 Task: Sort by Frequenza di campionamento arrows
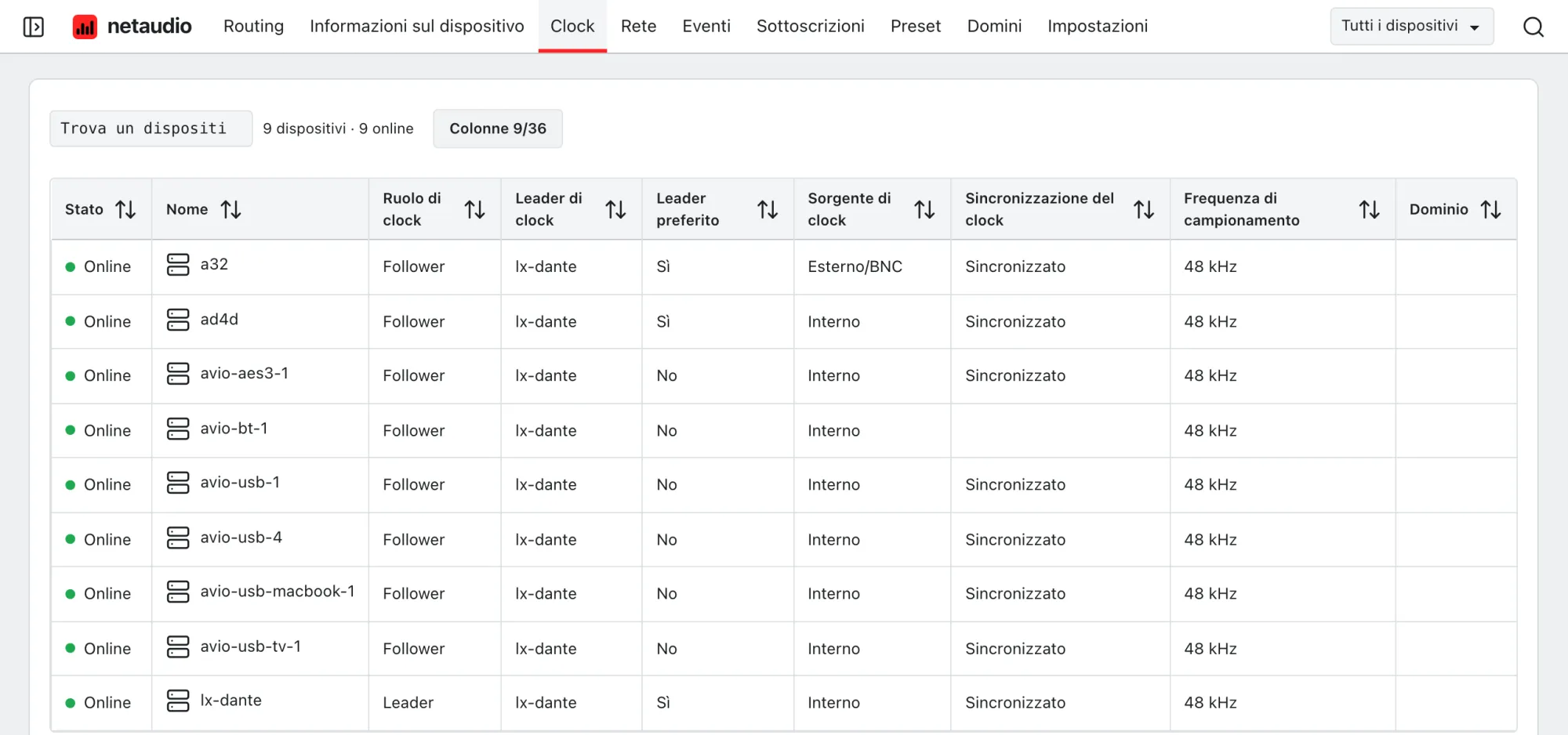coord(1369,209)
